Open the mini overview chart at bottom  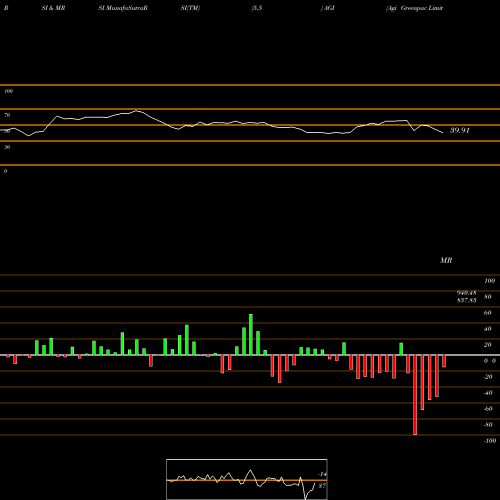click(x=247, y=479)
